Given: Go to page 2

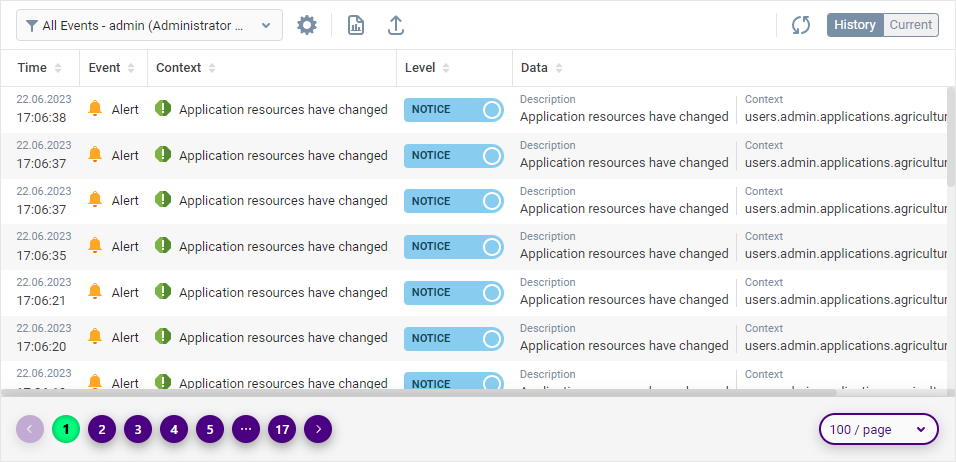Looking at the screenshot, I should click(102, 429).
